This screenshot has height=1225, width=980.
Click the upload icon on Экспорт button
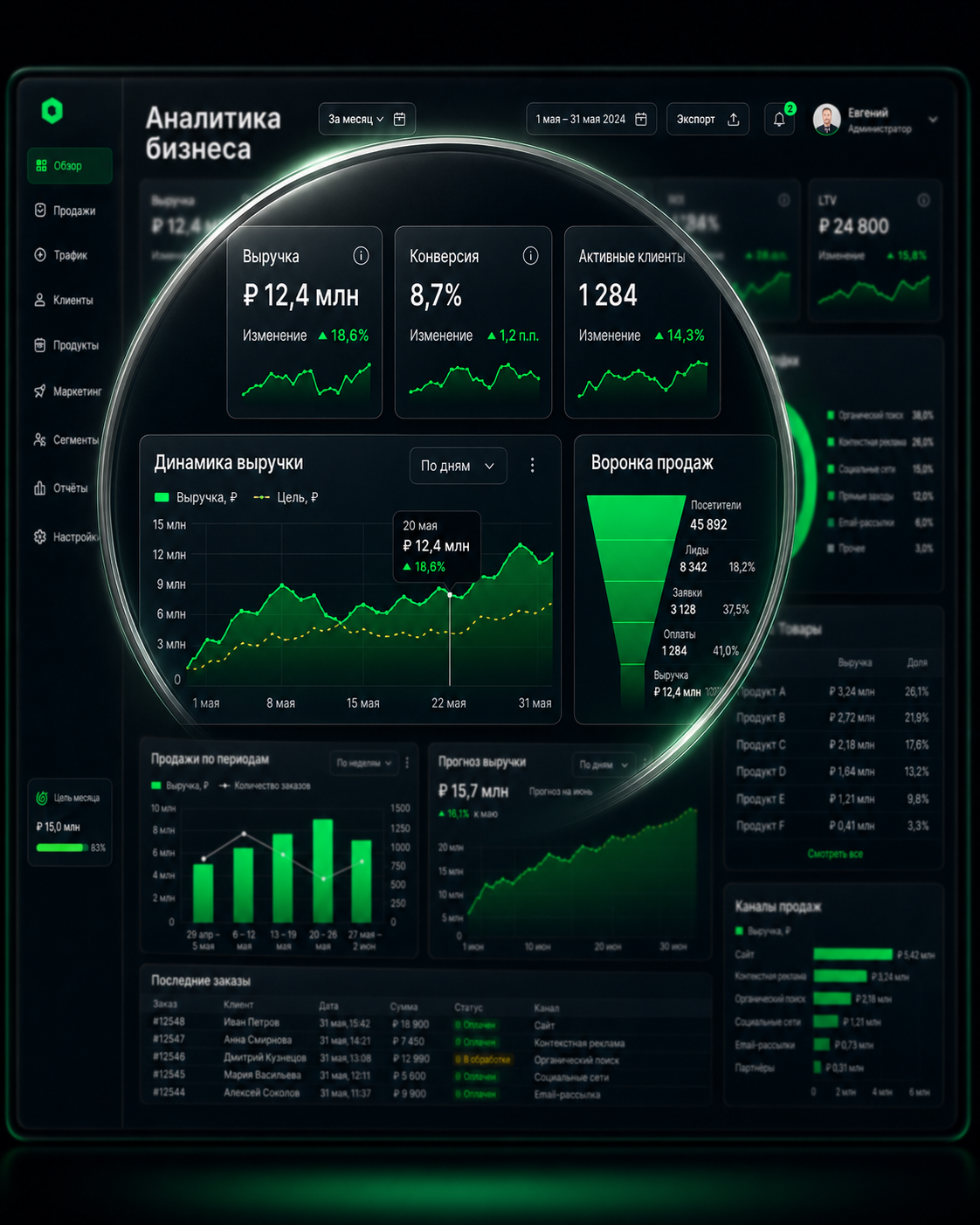point(734,119)
